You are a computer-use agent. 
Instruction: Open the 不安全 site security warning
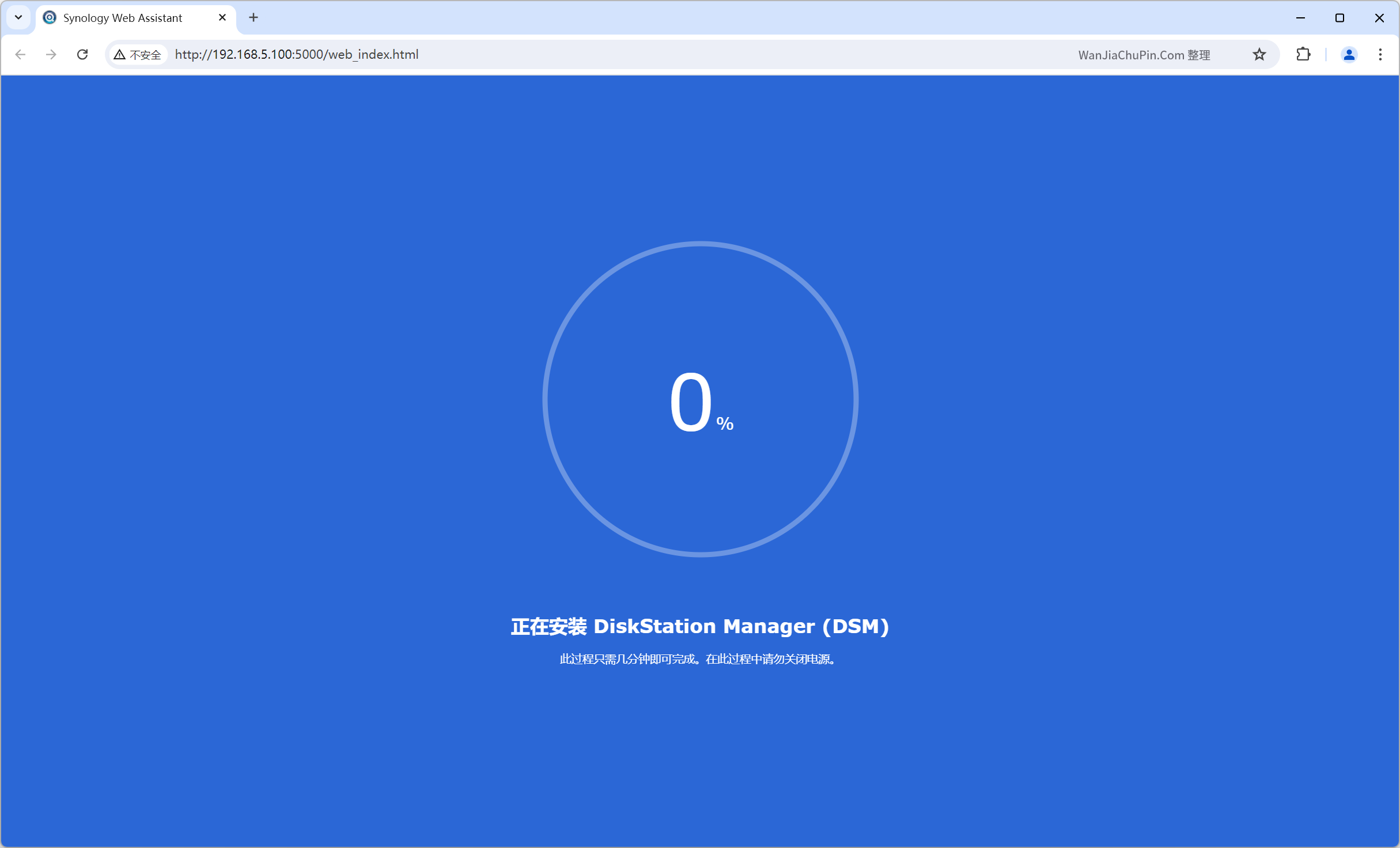(137, 54)
